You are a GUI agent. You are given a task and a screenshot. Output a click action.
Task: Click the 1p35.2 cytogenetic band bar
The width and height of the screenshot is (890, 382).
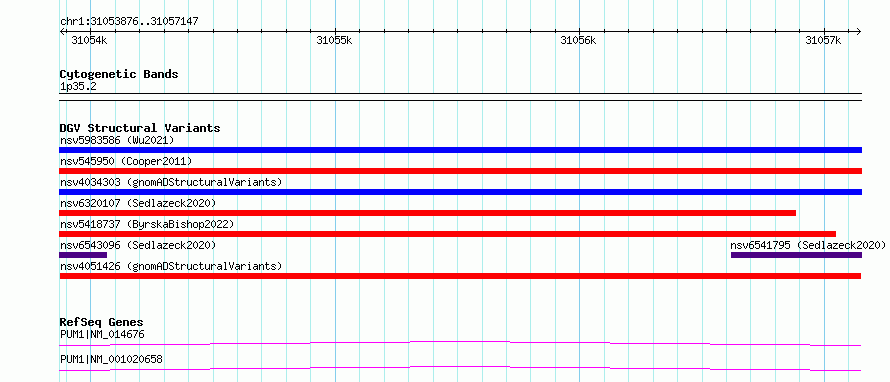point(460,97)
